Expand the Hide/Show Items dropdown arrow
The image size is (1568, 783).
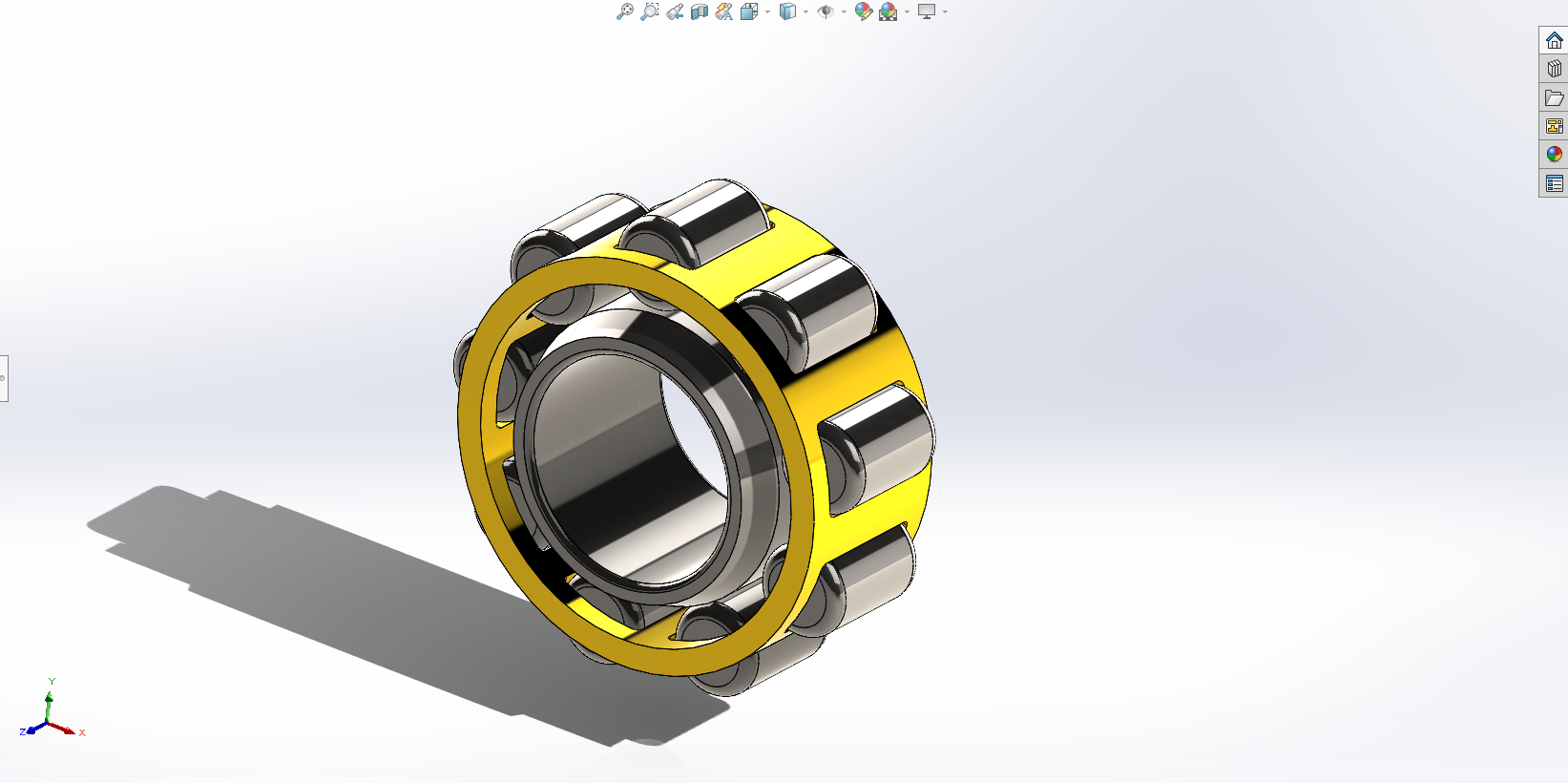tap(844, 12)
